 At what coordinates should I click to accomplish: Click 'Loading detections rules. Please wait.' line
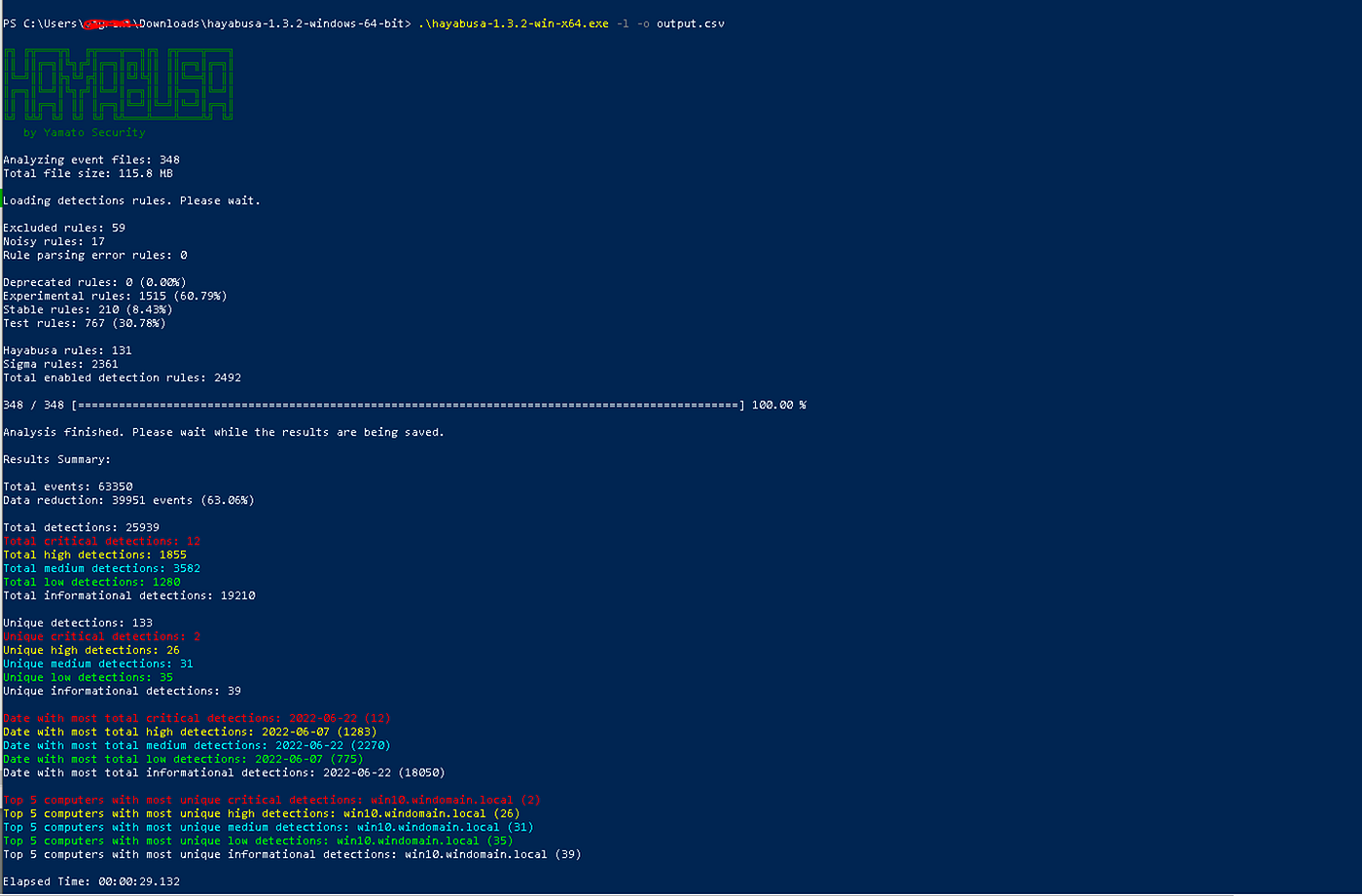(x=131, y=200)
